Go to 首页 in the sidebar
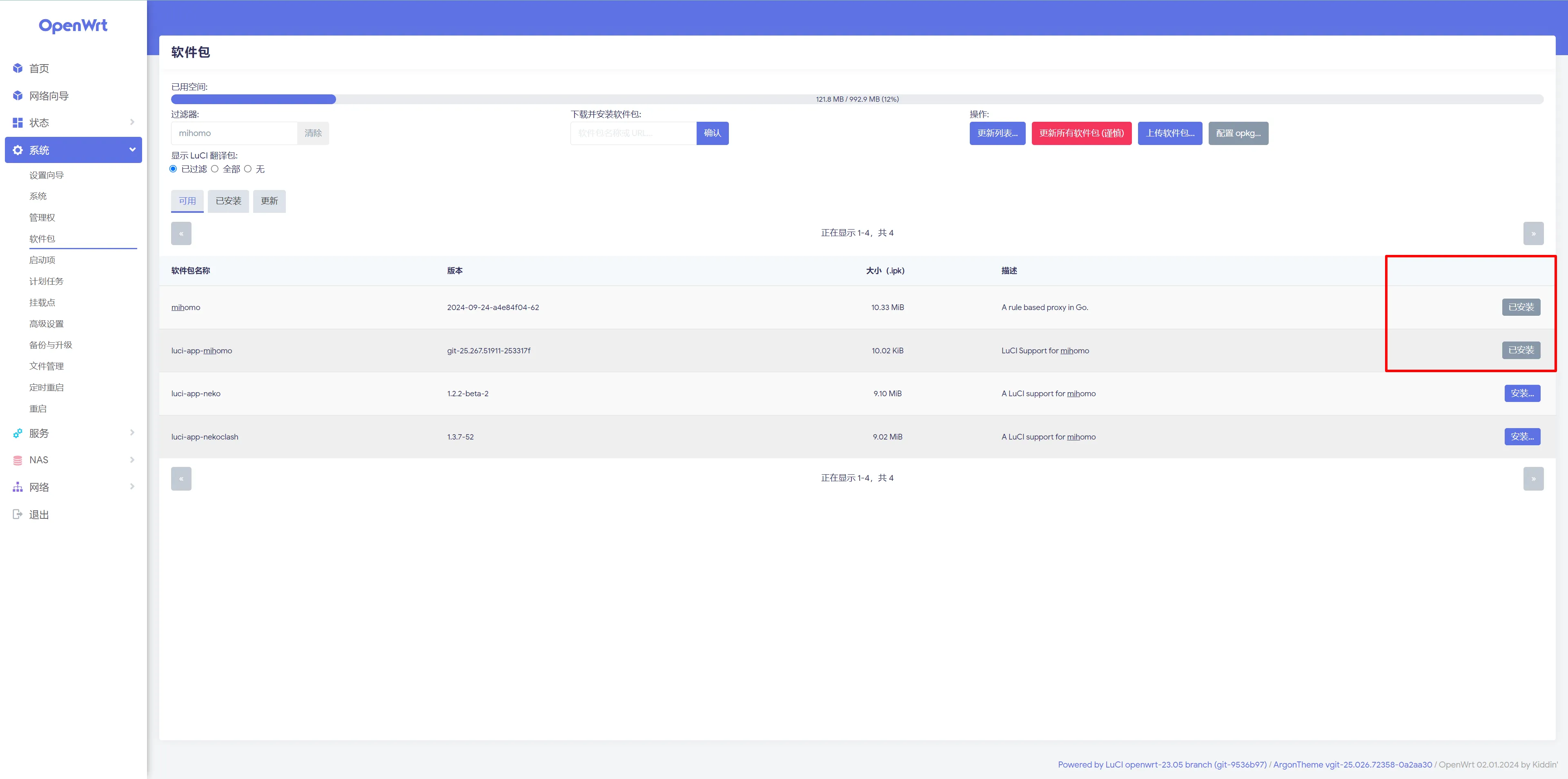 39,68
